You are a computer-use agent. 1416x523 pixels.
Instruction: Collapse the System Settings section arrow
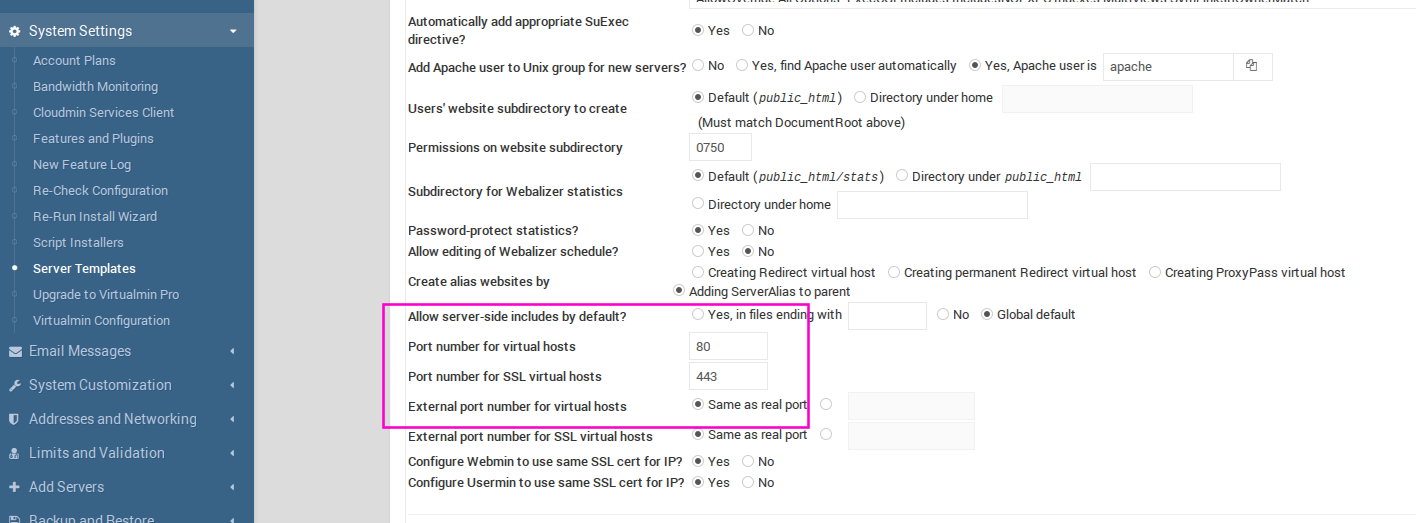(x=233, y=32)
